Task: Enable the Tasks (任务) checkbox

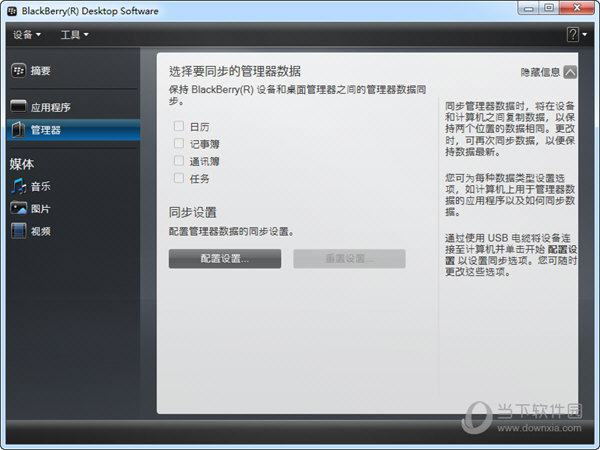Action: click(x=179, y=178)
